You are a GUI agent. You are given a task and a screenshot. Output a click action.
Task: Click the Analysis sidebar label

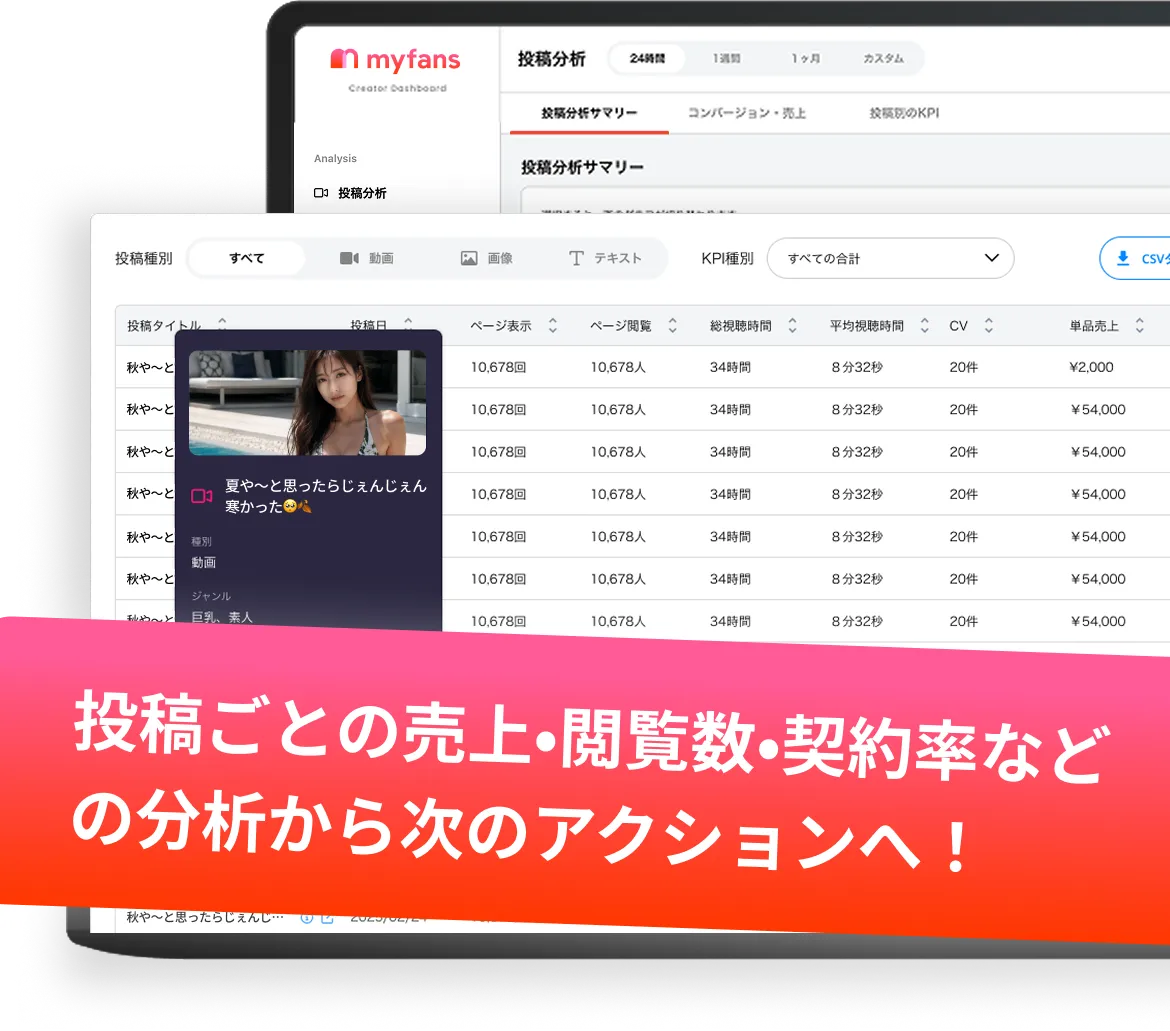(x=335, y=158)
